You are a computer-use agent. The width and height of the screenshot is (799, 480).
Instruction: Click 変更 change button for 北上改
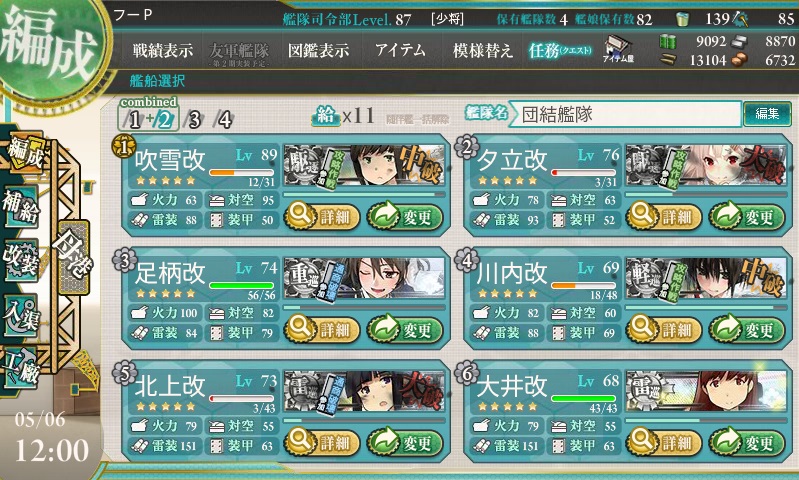click(x=405, y=442)
